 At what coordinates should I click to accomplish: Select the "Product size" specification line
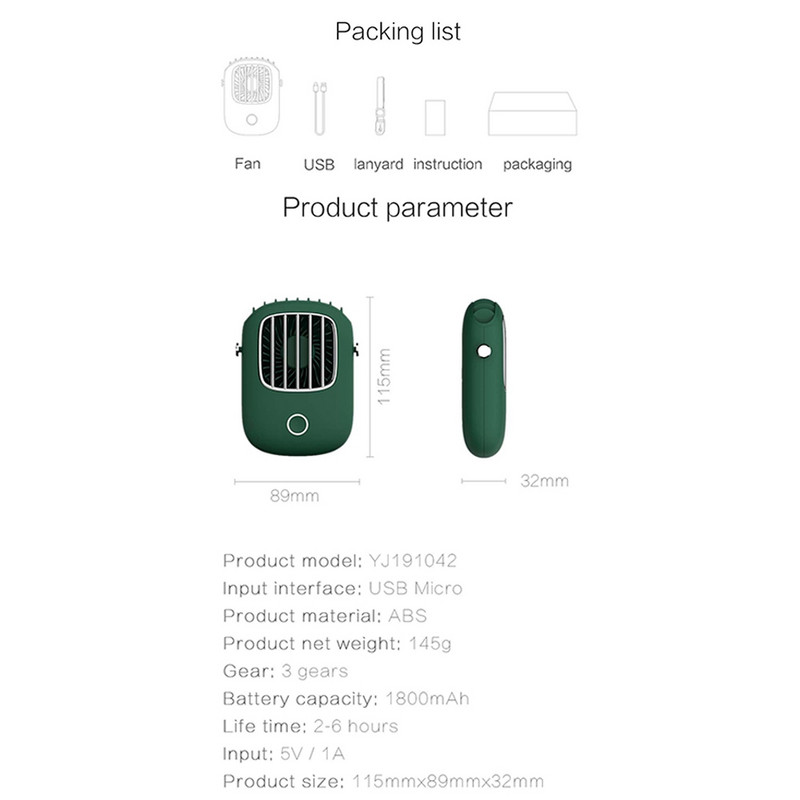pyautogui.click(x=383, y=781)
